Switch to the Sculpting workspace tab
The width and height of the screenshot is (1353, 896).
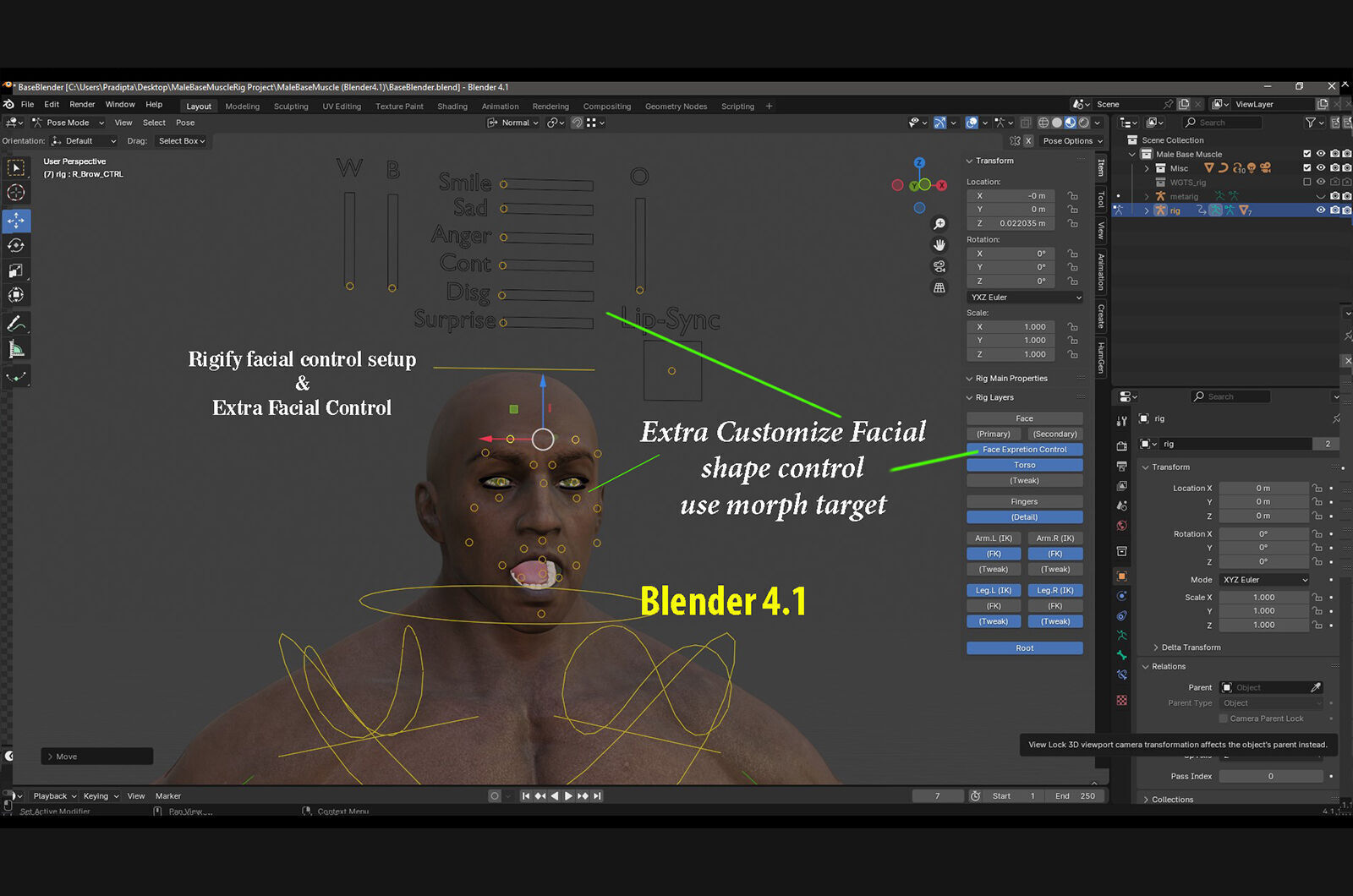tap(291, 107)
